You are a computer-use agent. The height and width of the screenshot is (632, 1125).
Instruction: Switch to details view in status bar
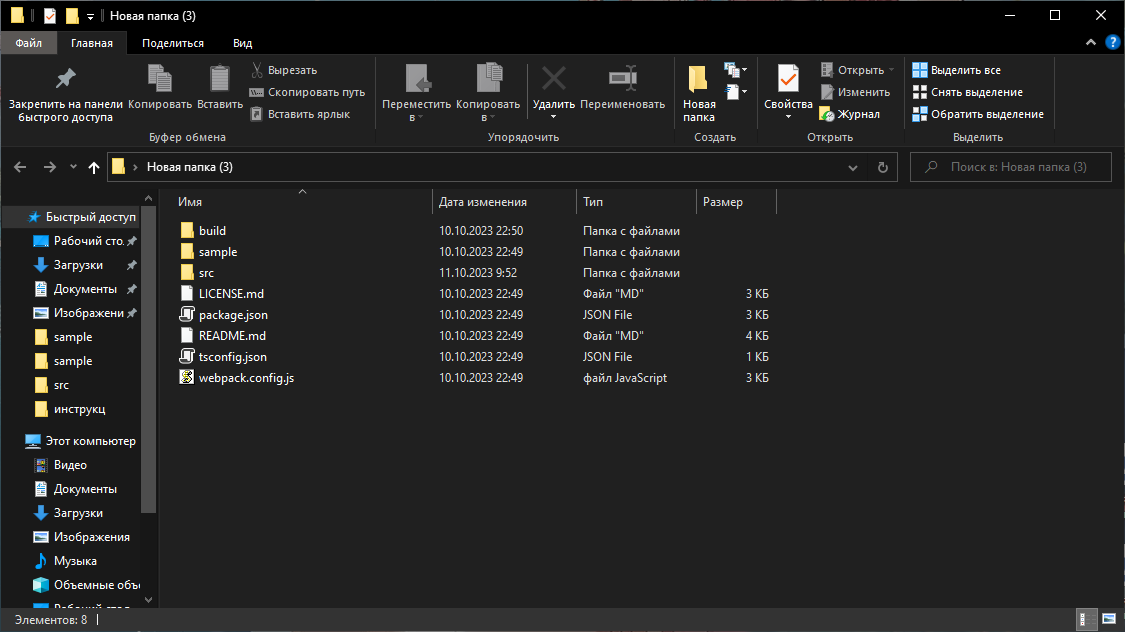coord(1086,620)
